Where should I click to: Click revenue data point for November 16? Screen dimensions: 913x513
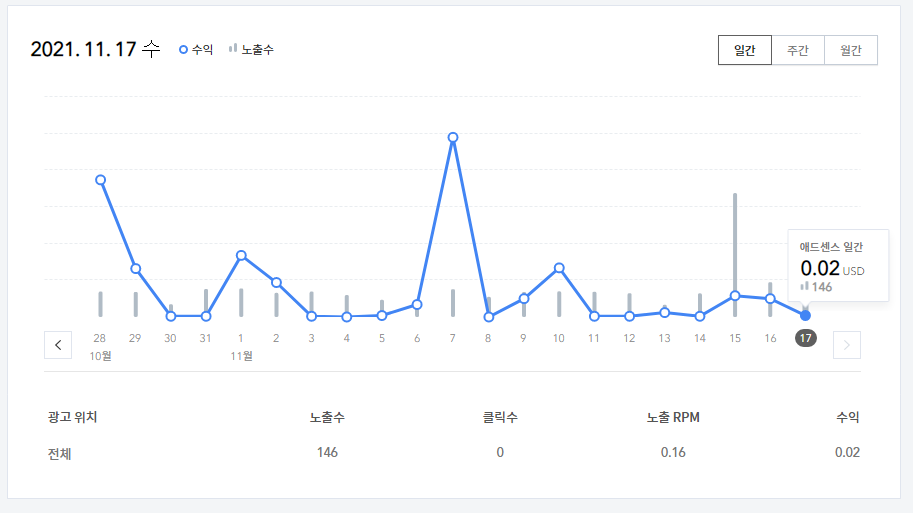770,299
